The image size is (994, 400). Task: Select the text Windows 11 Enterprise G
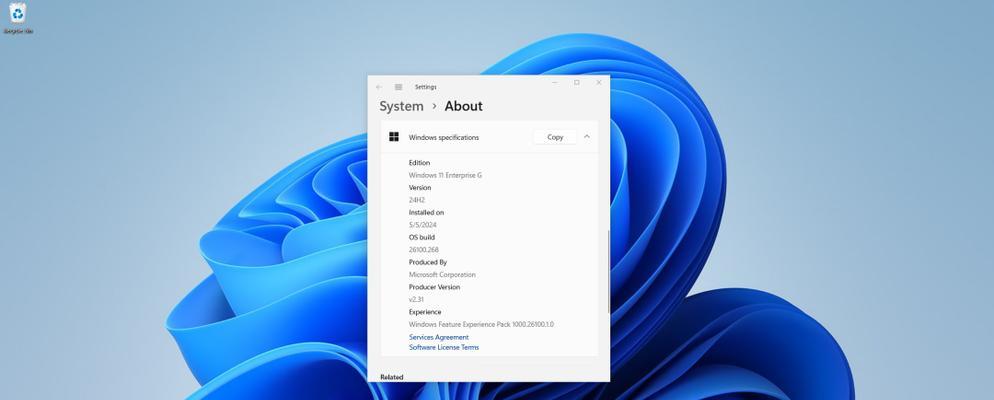(445, 175)
